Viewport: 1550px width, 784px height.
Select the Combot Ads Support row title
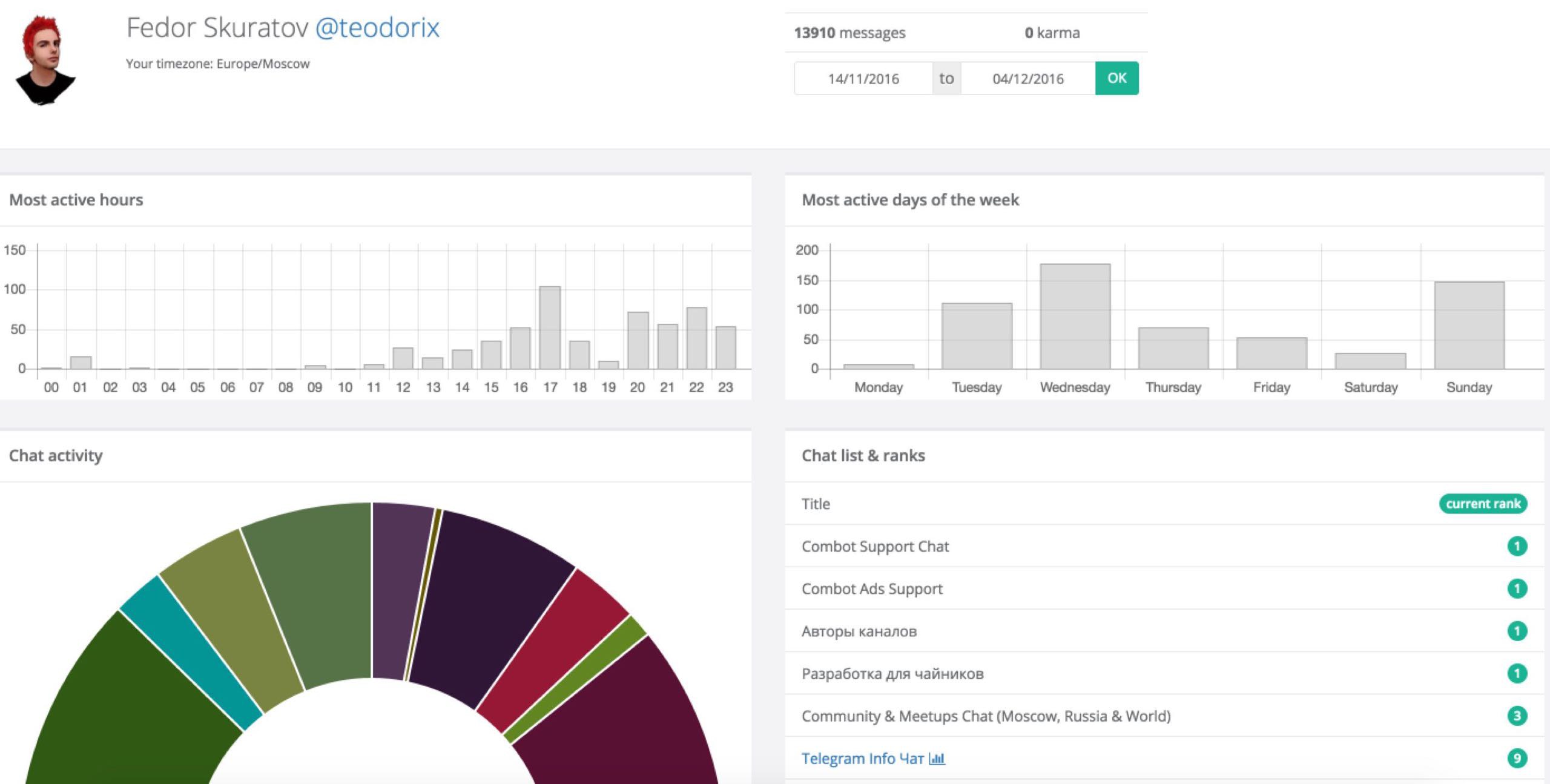872,588
